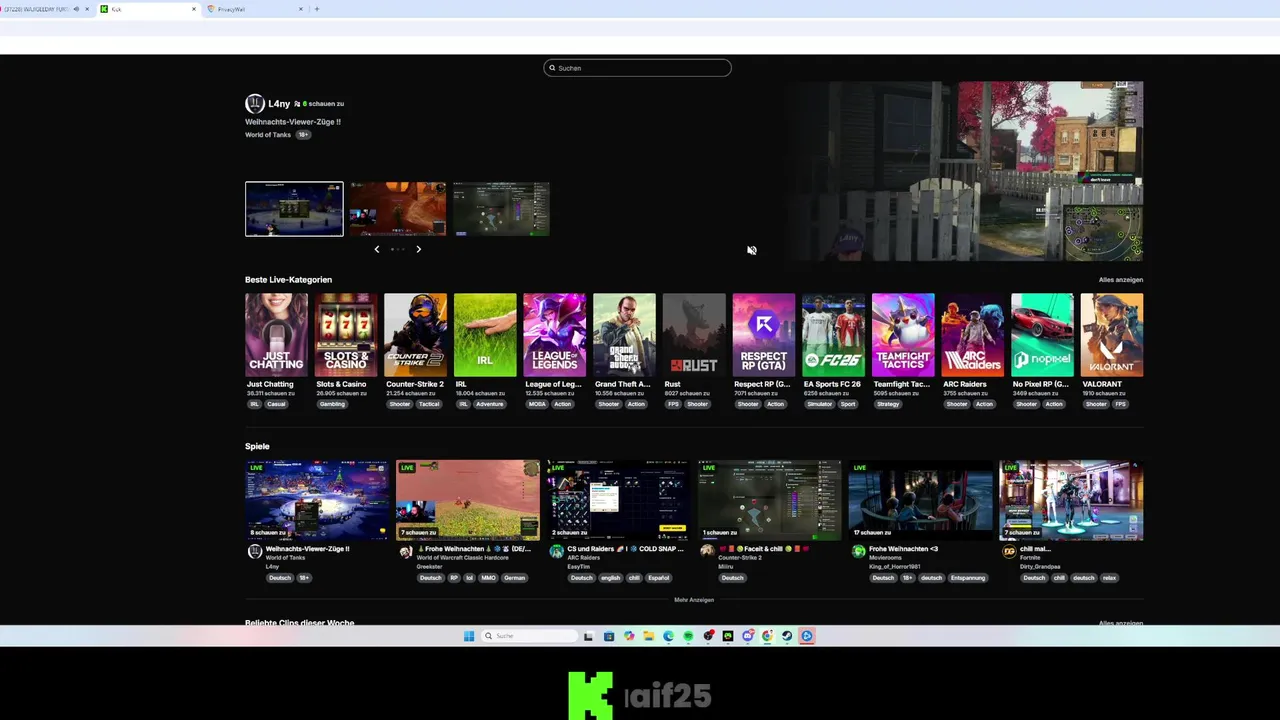Click the 'Gambling' tag under Slots & Casino
Viewport: 1280px width, 720px height.
332,404
